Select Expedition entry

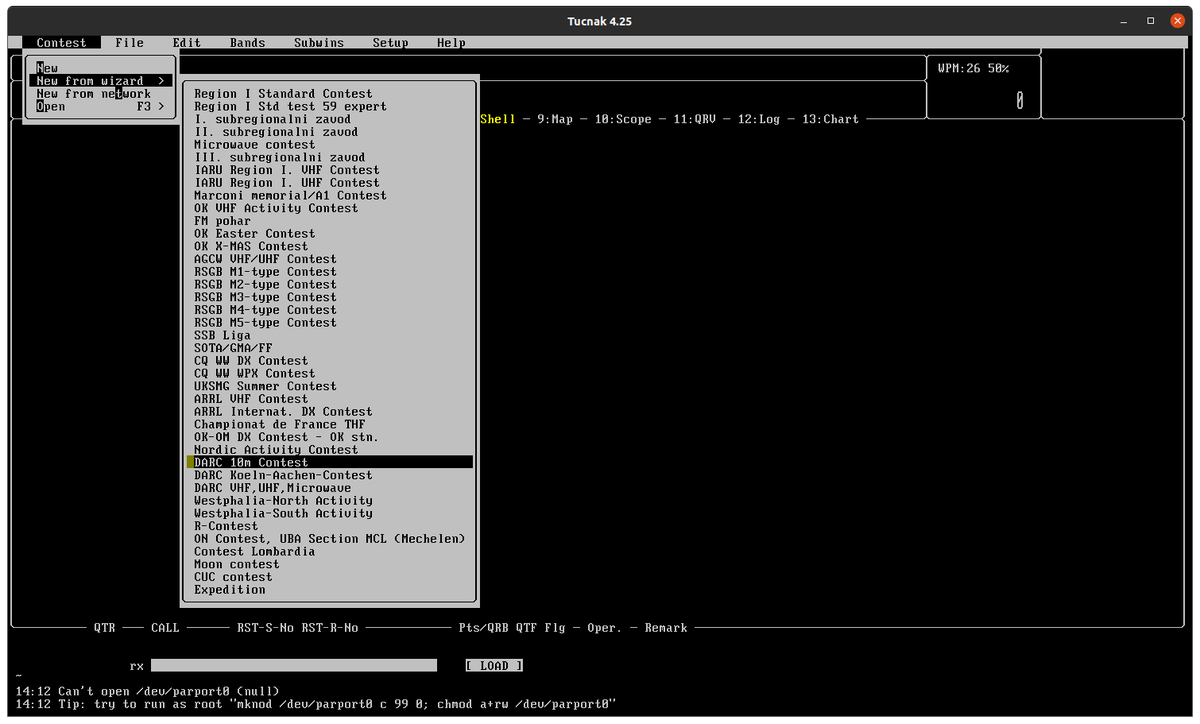pyautogui.click(x=329, y=590)
